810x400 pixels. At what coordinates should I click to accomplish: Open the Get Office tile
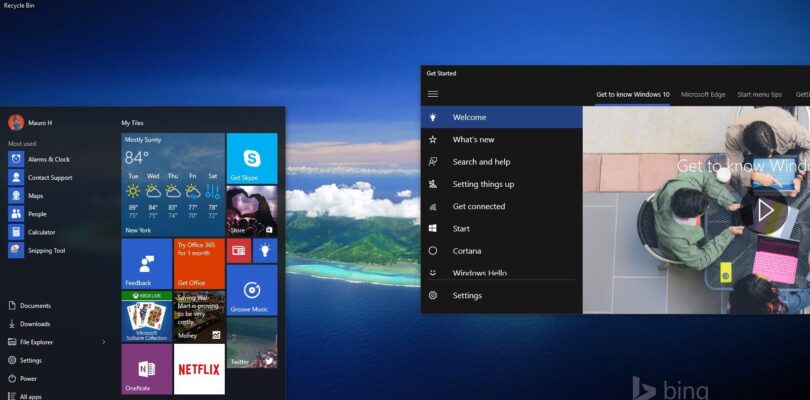[199, 264]
